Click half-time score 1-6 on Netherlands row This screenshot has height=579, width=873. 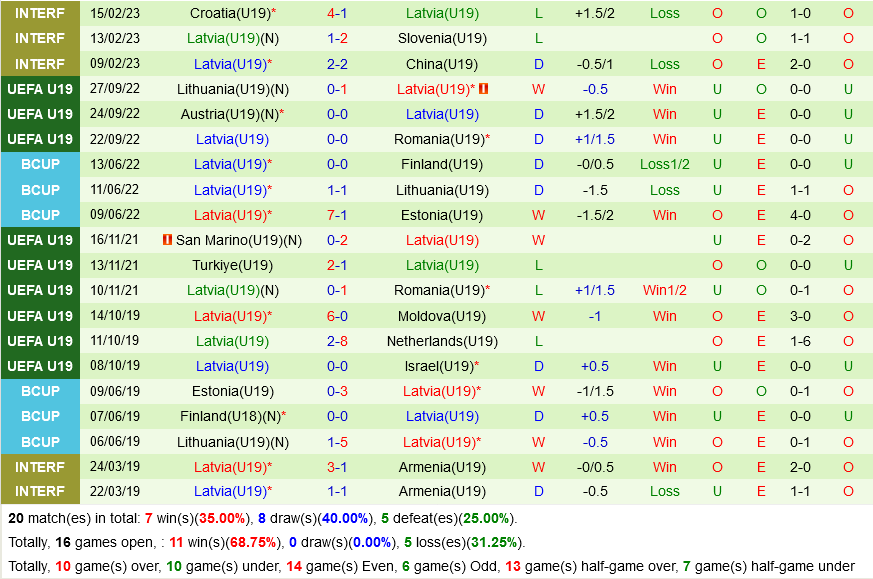pos(800,341)
